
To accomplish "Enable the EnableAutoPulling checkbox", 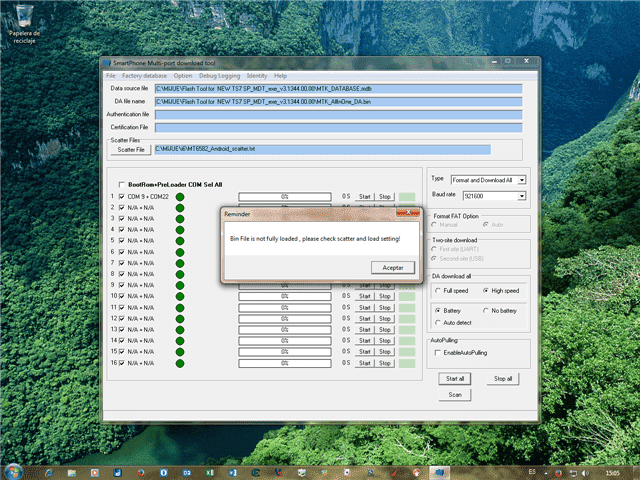I will click(438, 353).
